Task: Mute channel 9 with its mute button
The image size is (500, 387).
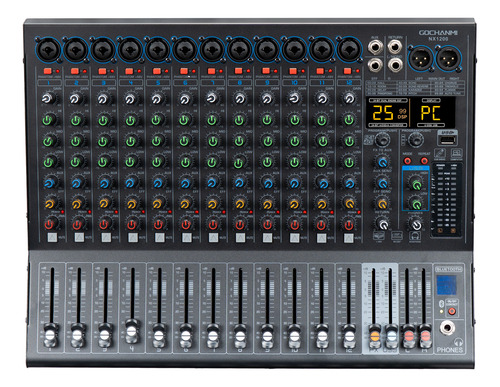Action: click(267, 237)
